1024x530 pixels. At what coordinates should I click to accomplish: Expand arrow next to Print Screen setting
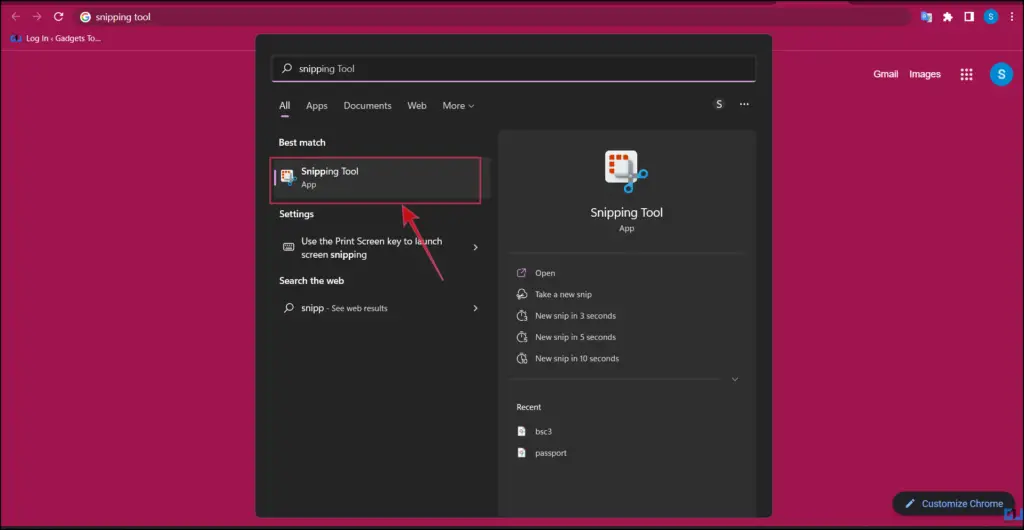[475, 247]
